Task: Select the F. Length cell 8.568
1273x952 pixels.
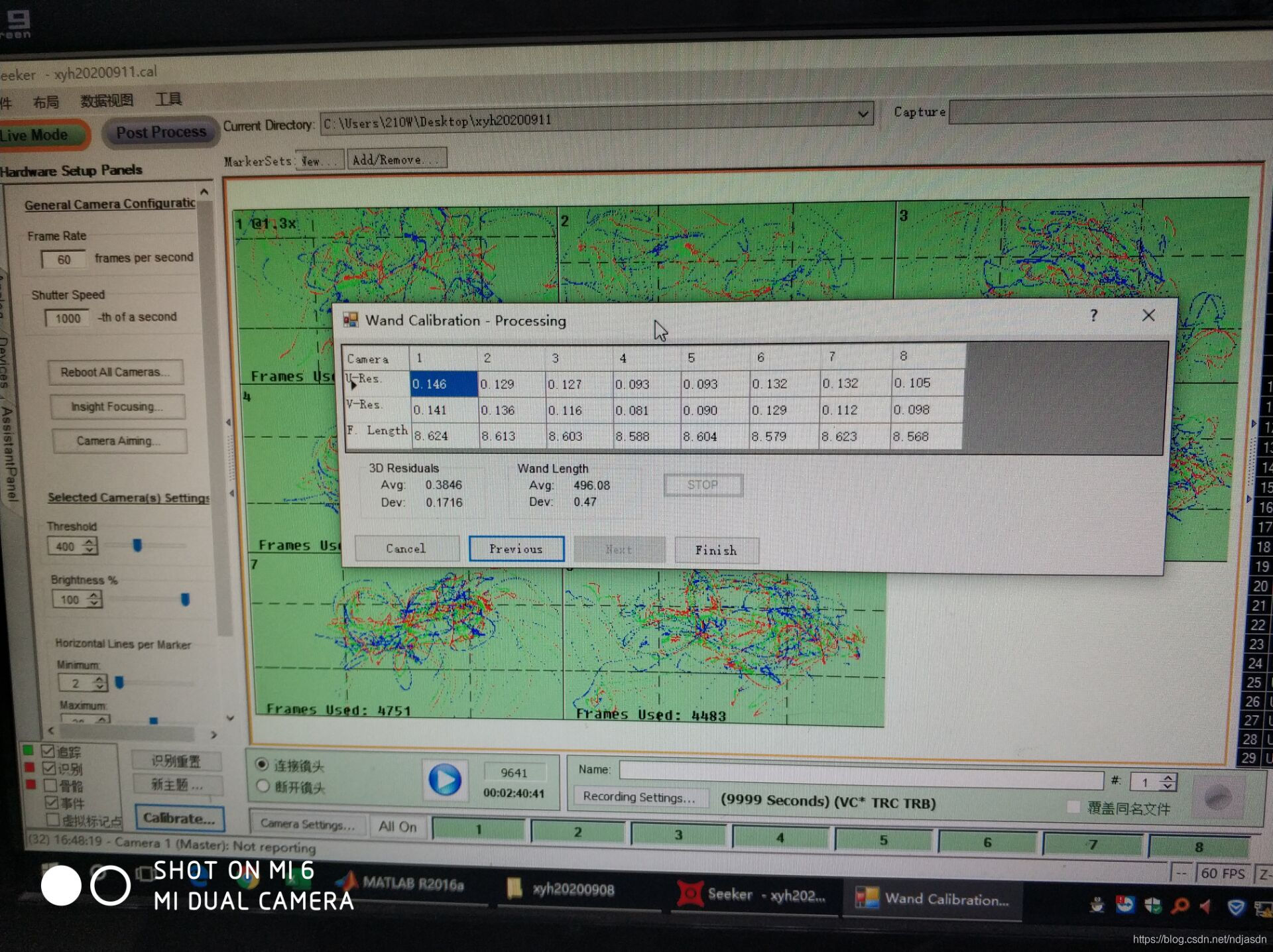Action: click(x=928, y=436)
